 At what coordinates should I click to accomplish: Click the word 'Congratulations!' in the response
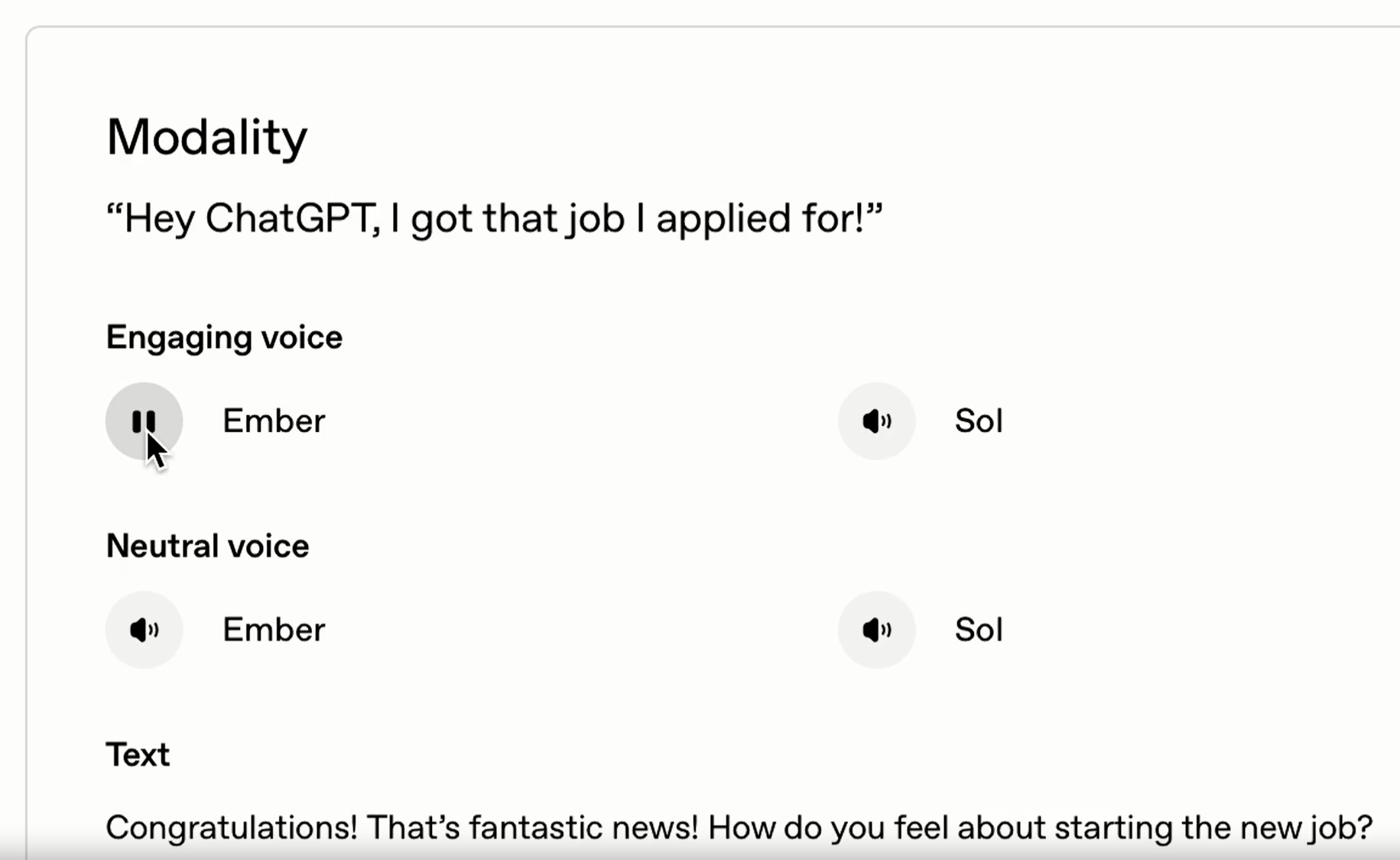pos(232,828)
